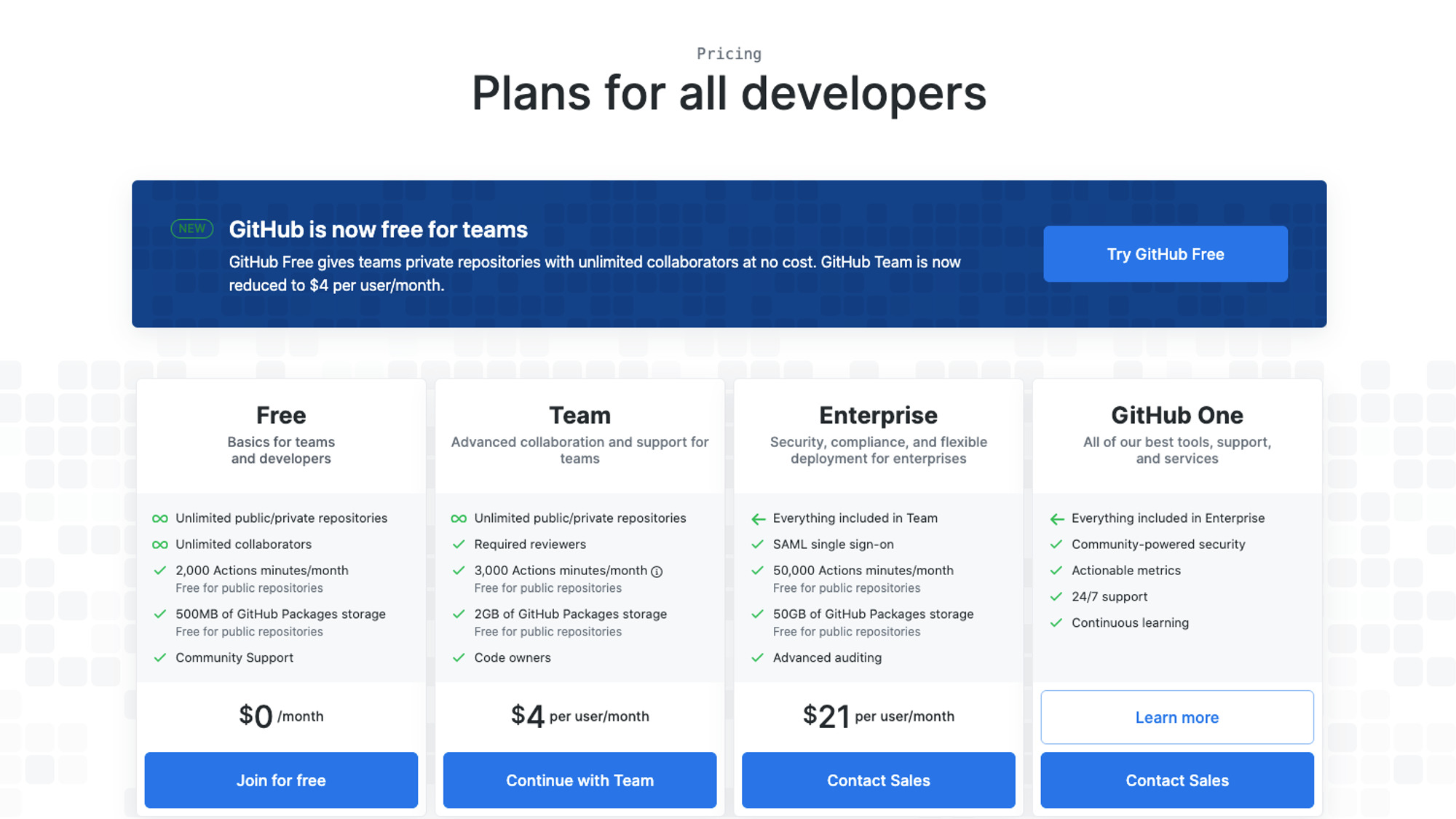Image resolution: width=1456 pixels, height=819 pixels.
Task: Click checkmark beside 24/7 support
Action: click(x=1056, y=596)
